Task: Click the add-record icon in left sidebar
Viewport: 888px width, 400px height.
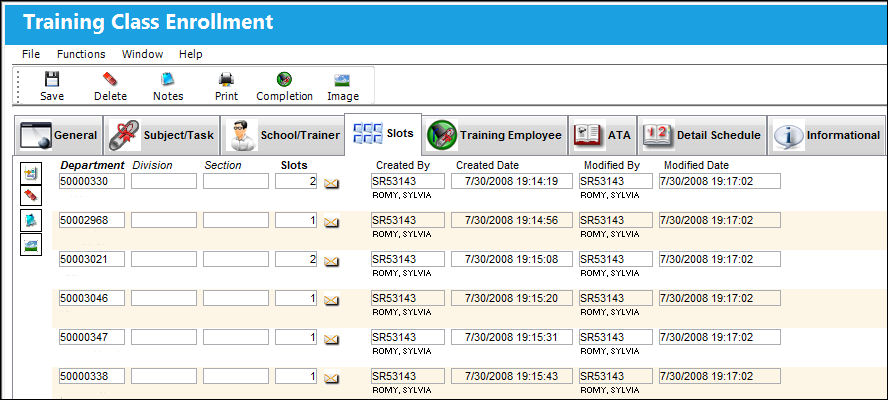Action: tap(31, 173)
